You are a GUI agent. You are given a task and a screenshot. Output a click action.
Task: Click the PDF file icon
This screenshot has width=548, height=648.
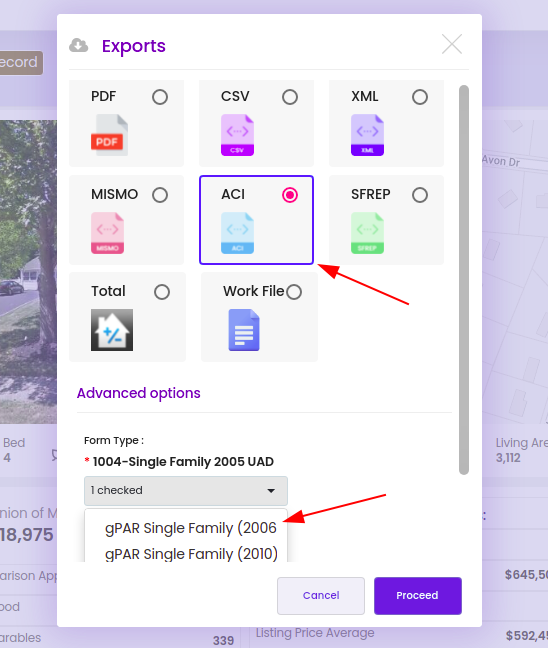(x=110, y=135)
